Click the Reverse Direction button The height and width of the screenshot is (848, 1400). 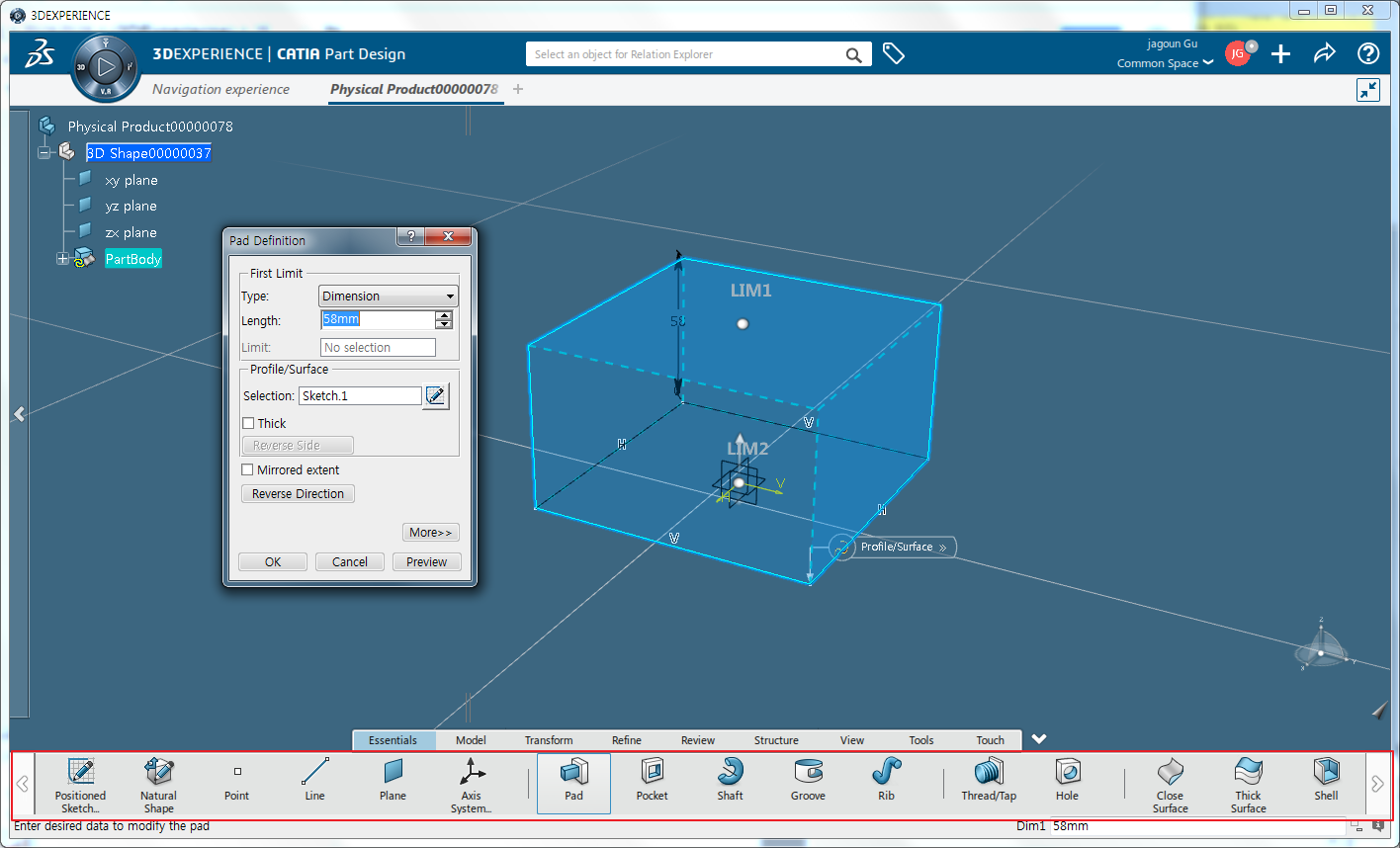(298, 493)
